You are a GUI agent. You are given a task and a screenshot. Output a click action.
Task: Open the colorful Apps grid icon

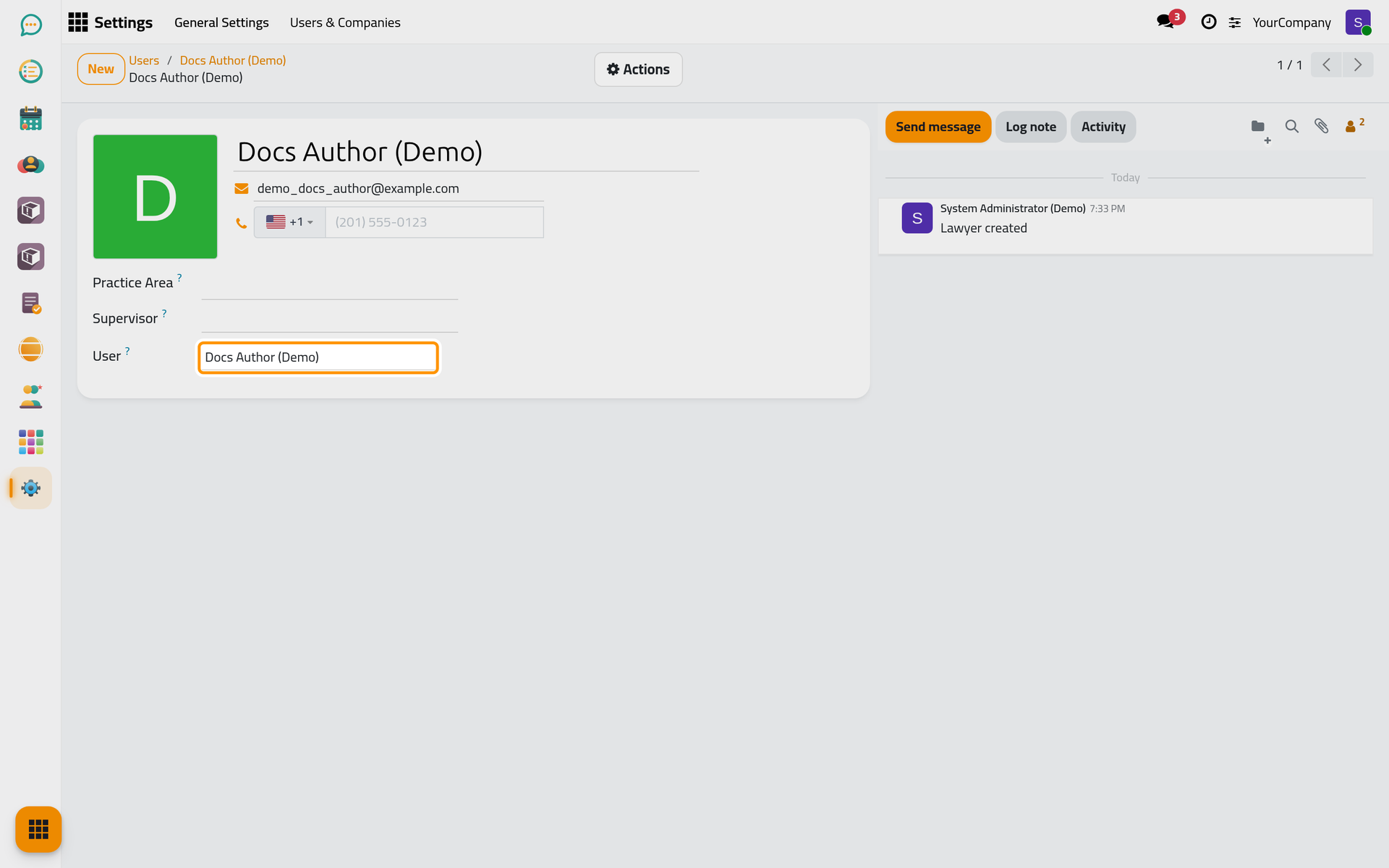30,442
